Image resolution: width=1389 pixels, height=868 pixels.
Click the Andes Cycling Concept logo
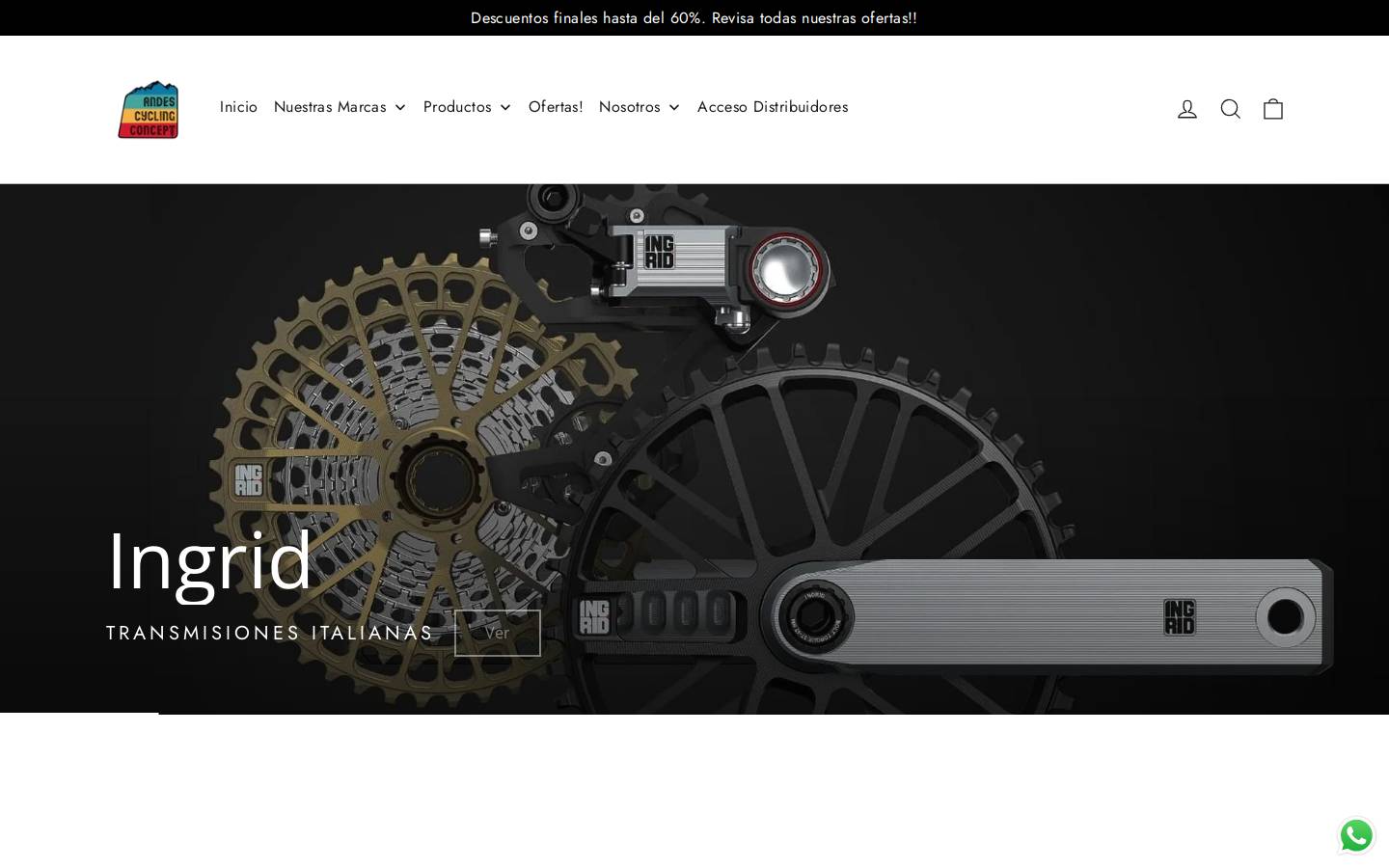[x=149, y=109]
